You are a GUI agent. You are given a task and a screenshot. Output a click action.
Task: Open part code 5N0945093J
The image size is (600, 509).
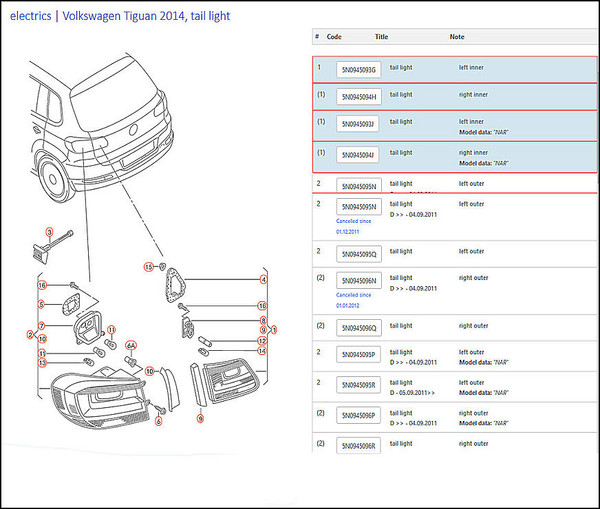[x=358, y=125]
